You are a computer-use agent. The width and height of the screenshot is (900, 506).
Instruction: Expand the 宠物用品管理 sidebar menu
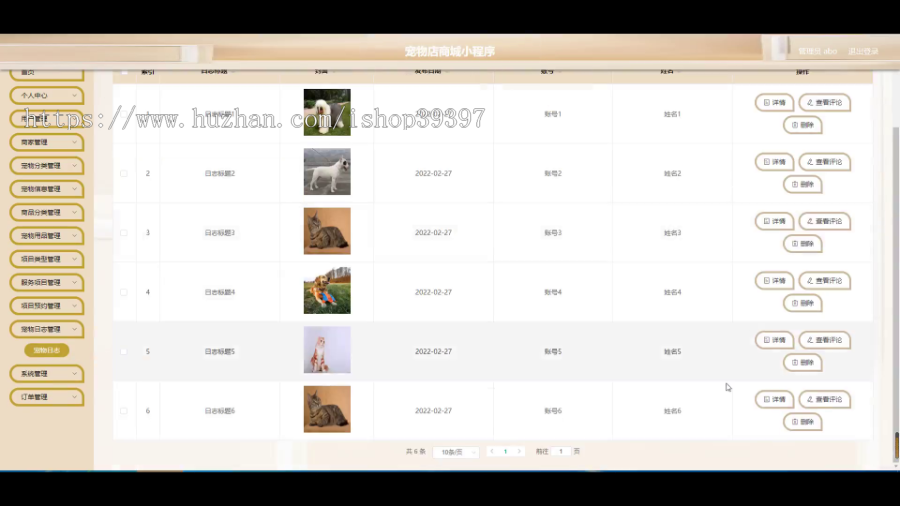tap(46, 236)
